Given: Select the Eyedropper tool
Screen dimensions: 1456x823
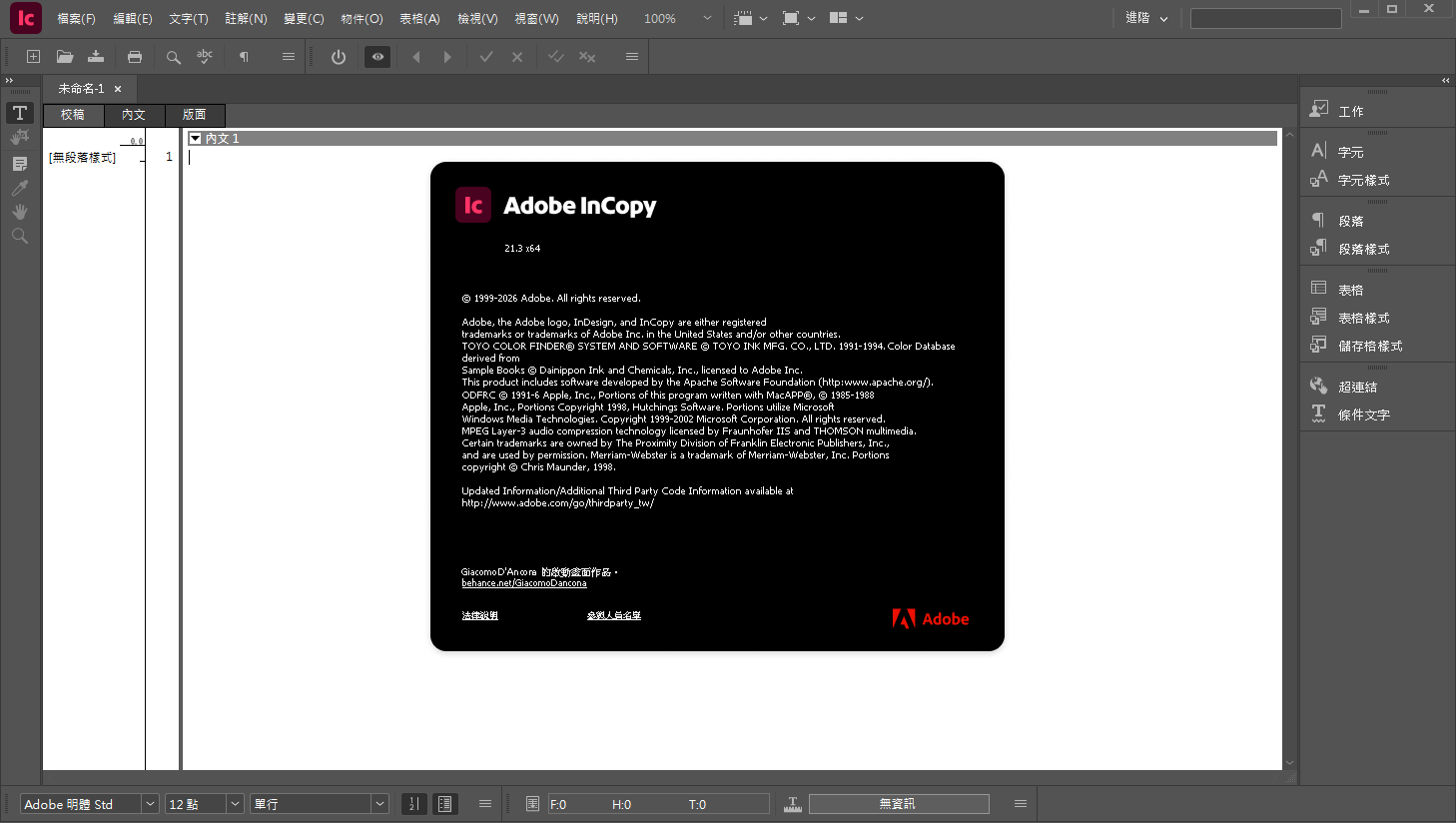Looking at the screenshot, I should 20,188.
